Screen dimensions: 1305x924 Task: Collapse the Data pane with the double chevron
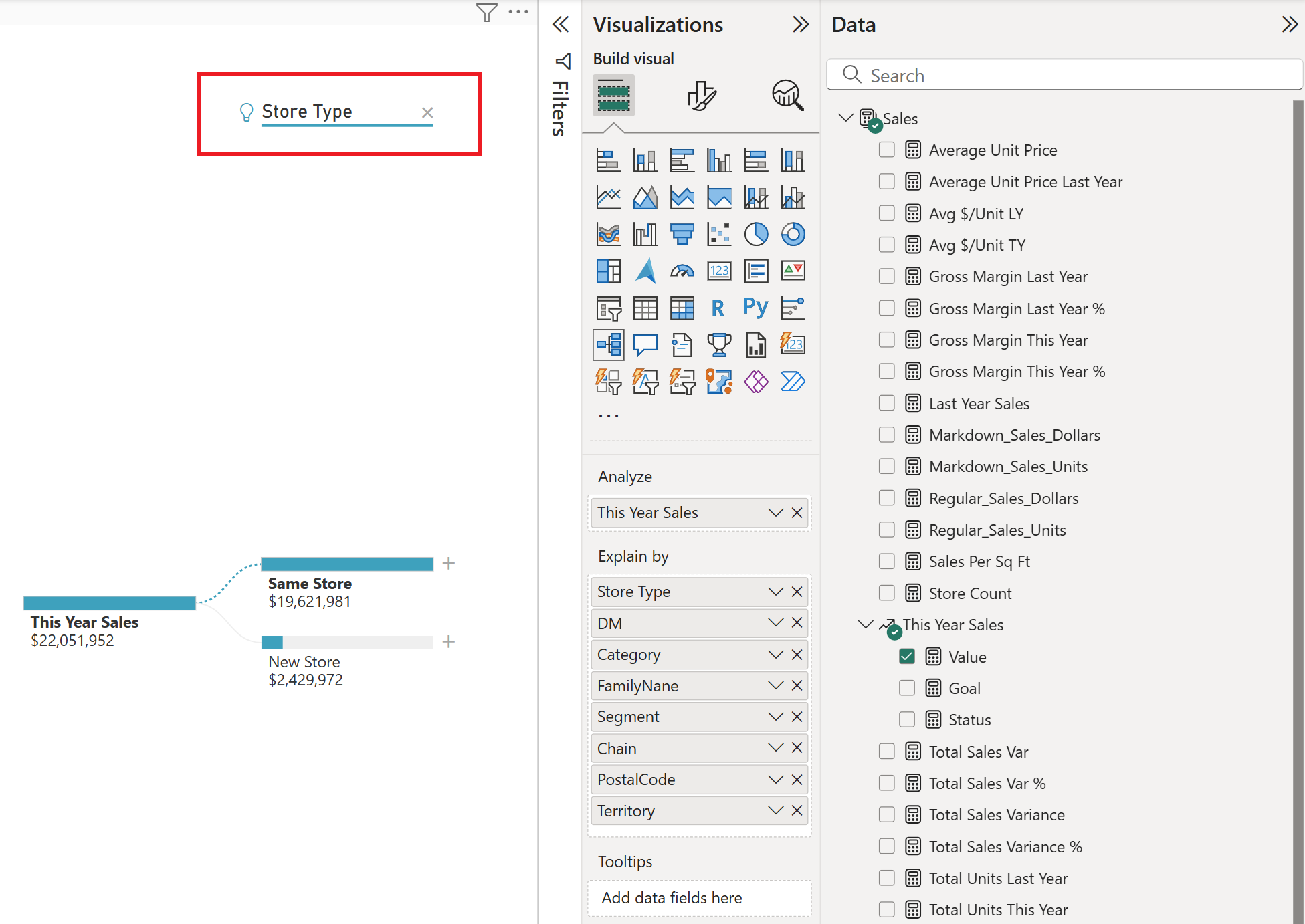pos(1290,24)
